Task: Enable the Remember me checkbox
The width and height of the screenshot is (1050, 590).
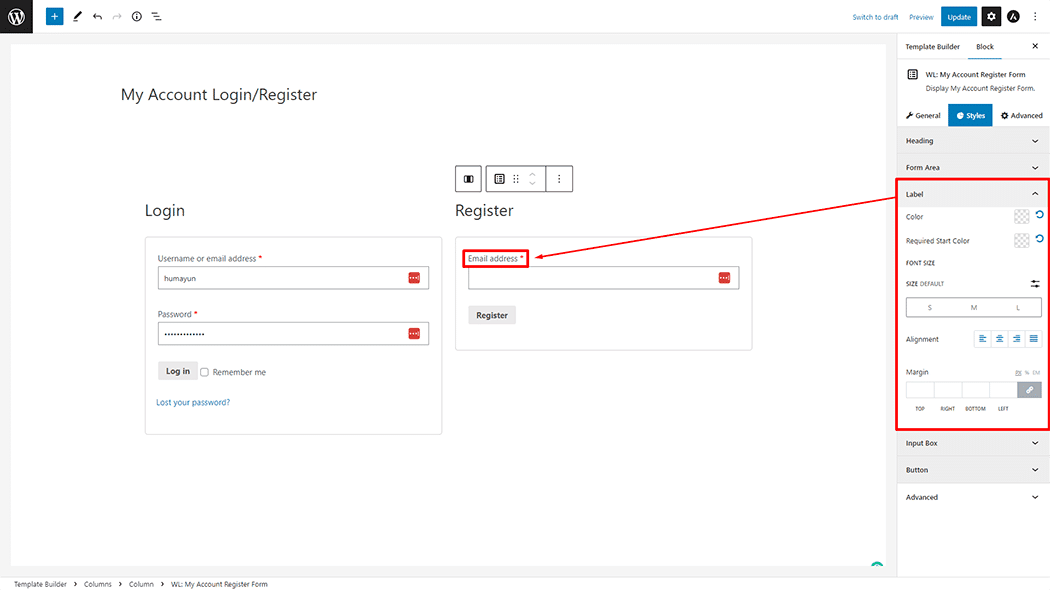Action: click(x=204, y=371)
